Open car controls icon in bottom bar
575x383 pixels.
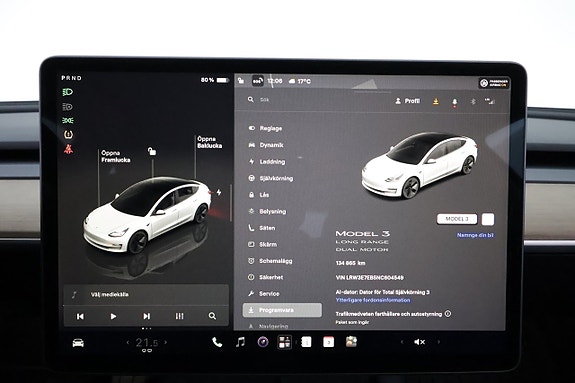point(78,343)
